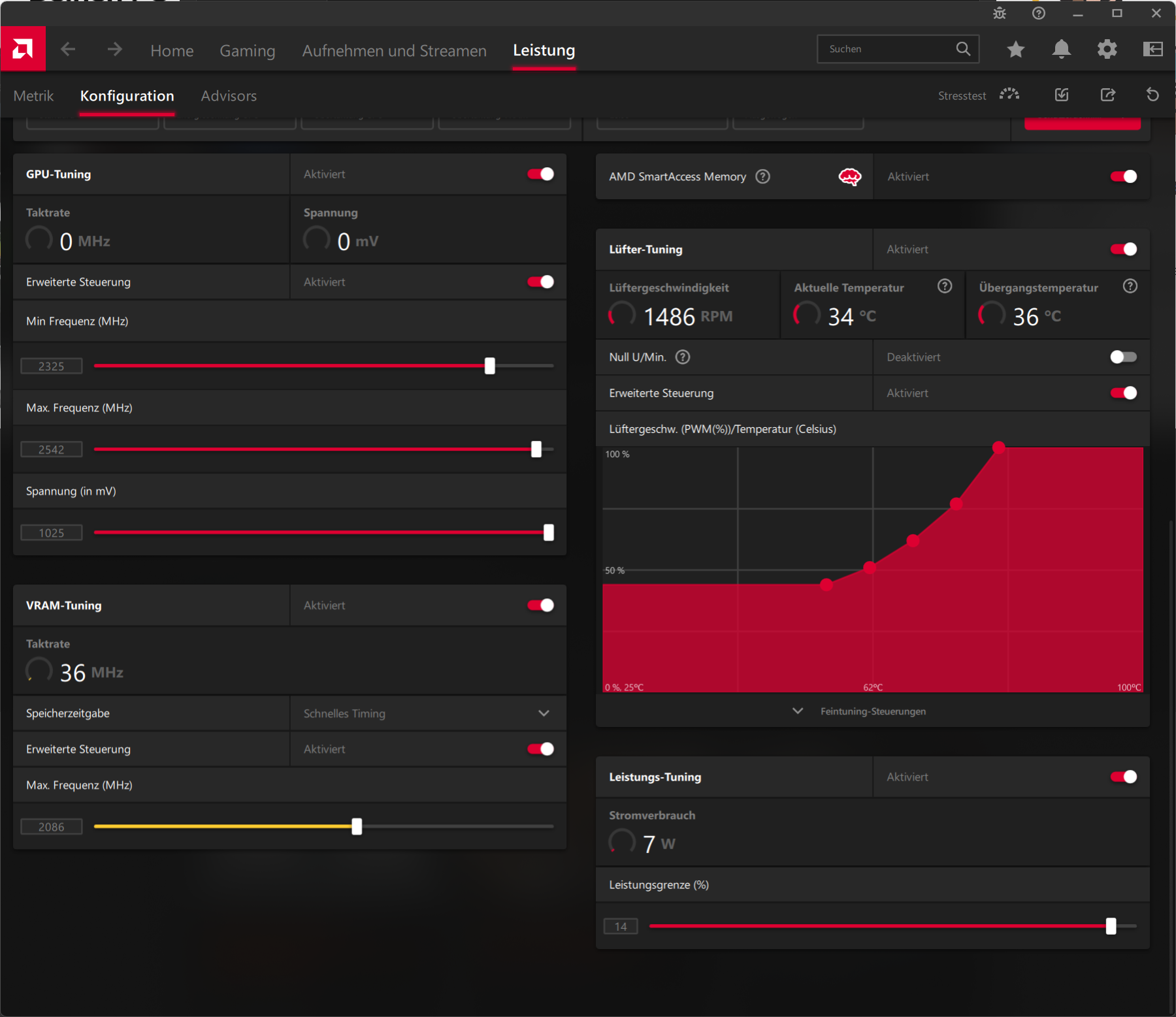The height and width of the screenshot is (1017, 1176).
Task: Click the search magnifier icon
Action: tap(963, 49)
